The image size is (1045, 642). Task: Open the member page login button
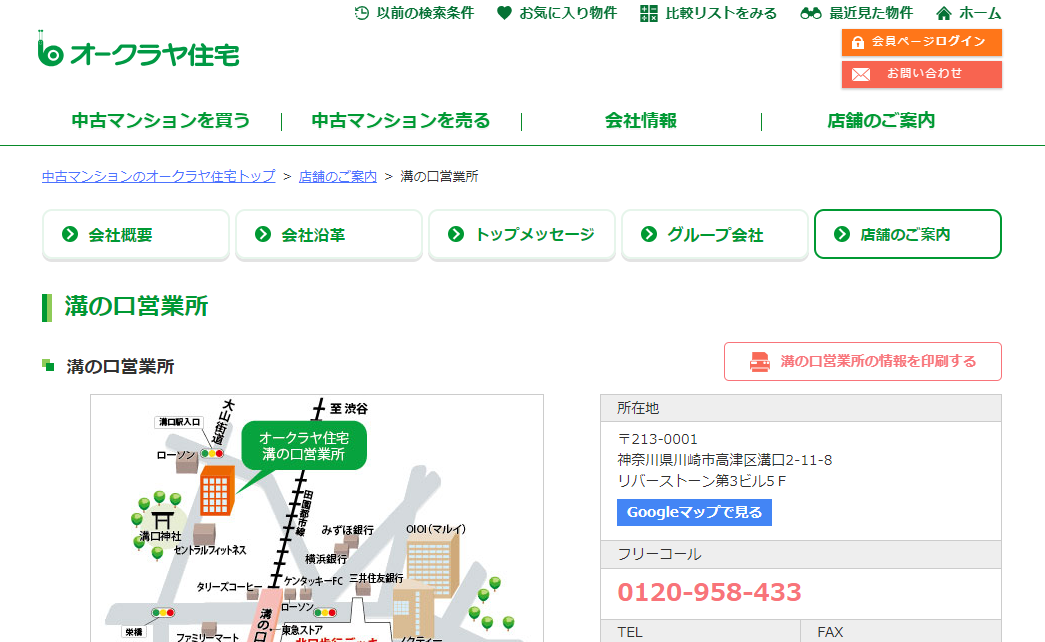pos(921,42)
